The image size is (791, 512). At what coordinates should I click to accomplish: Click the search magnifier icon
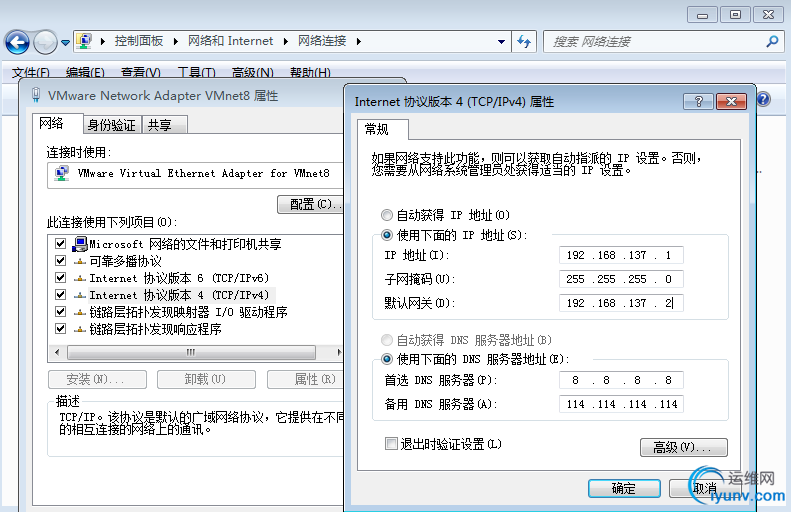click(772, 42)
